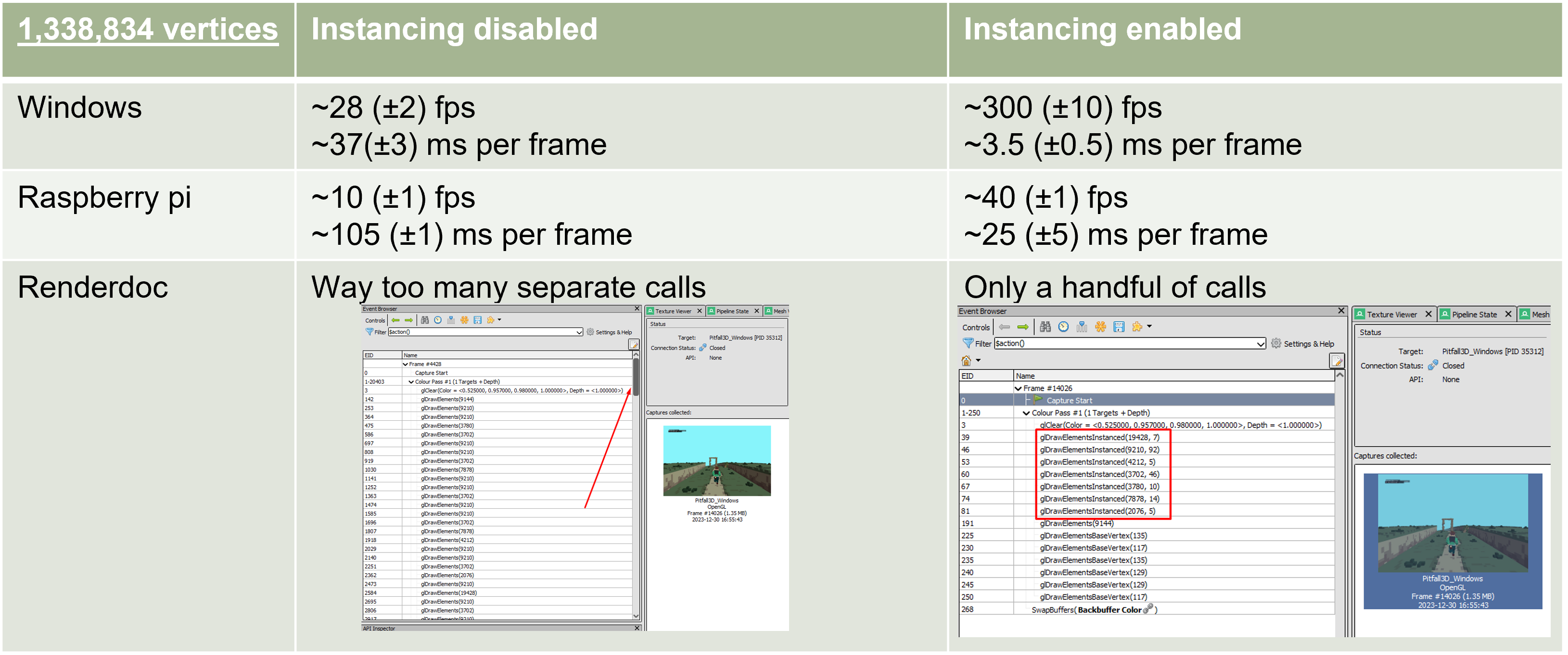The width and height of the screenshot is (1568, 655).
Task: Click the notepad-with-pencil icon above Frame #14026 event list
Action: 1337,361
